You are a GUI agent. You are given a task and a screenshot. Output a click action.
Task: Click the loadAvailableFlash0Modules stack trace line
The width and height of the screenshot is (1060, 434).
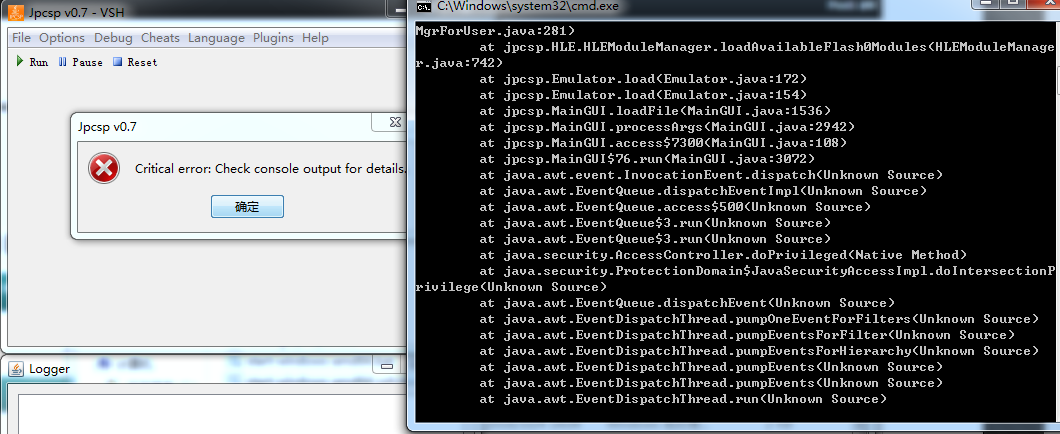coord(735,55)
